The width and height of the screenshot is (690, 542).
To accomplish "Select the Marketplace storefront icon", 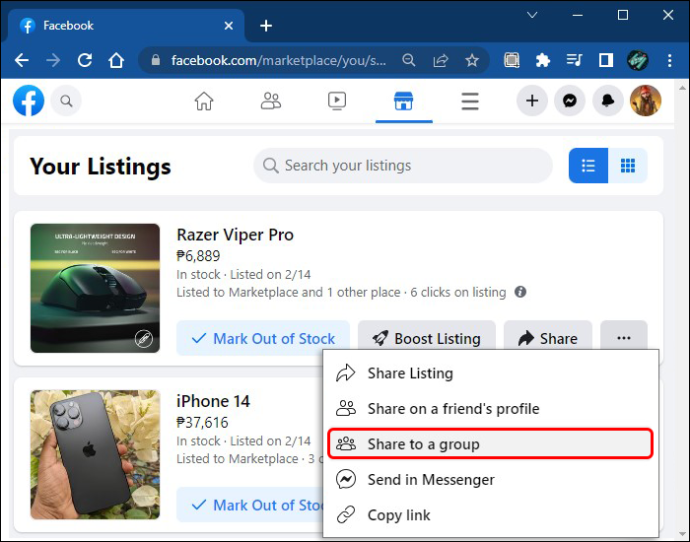I will pos(404,101).
